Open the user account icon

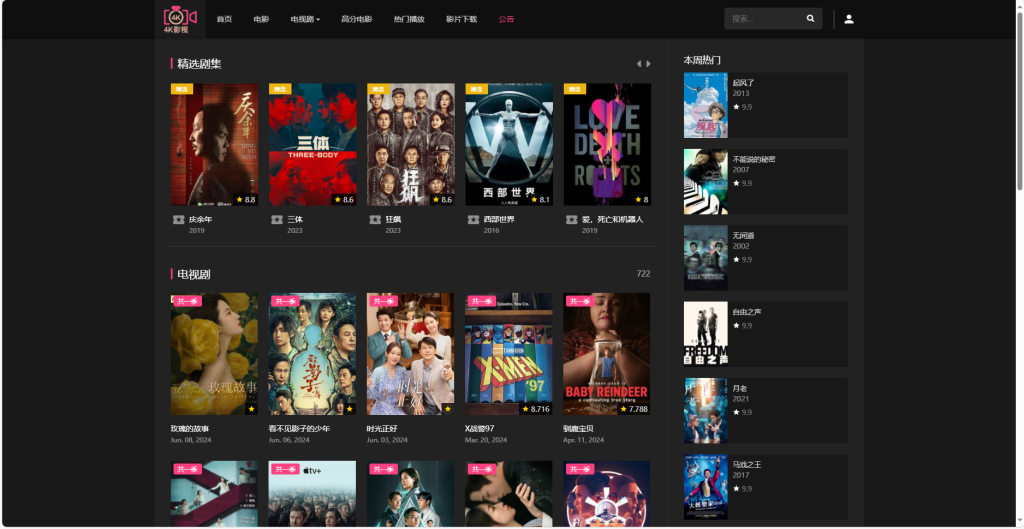[849, 19]
